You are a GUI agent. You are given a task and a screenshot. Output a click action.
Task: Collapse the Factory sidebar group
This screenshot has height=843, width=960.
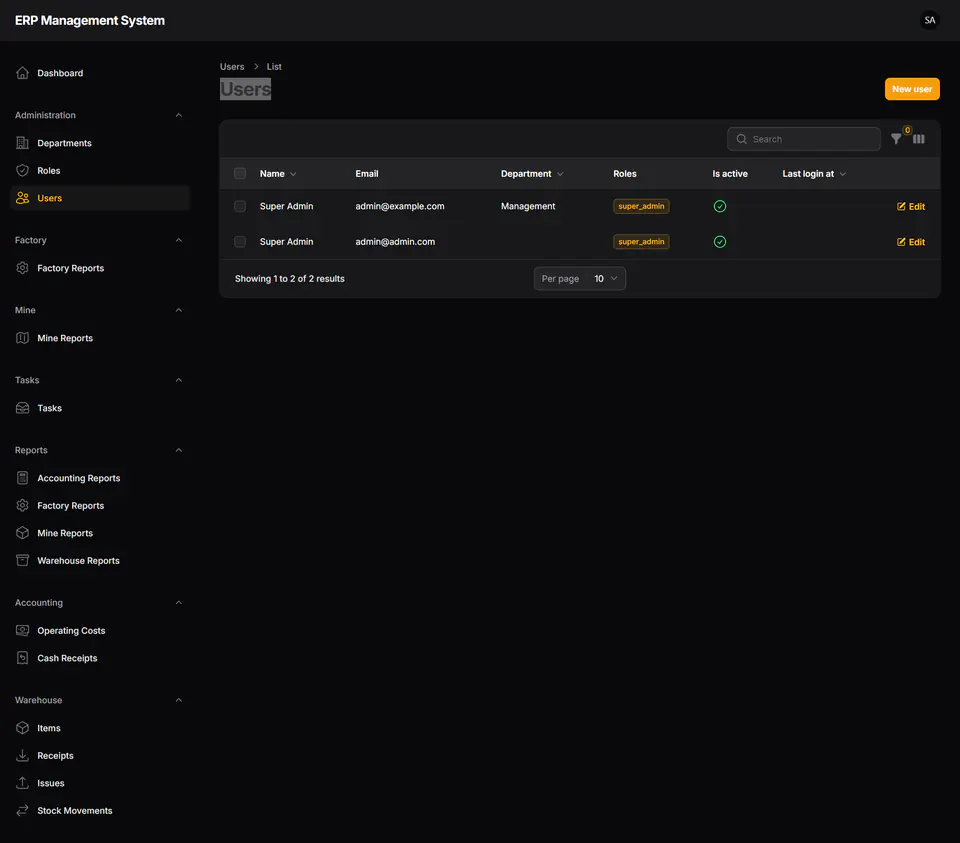click(179, 240)
